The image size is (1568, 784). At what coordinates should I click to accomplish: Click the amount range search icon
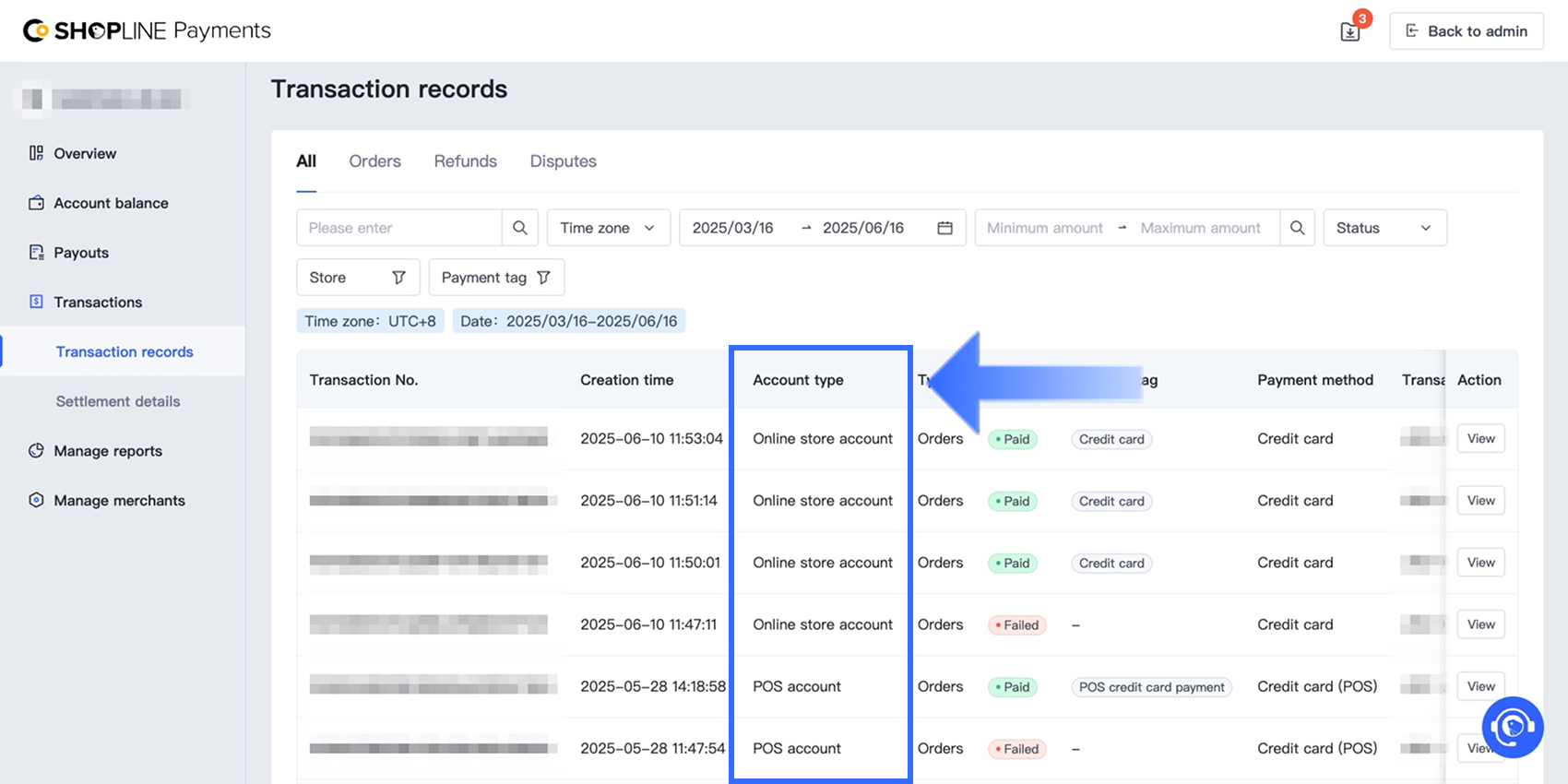(1297, 228)
